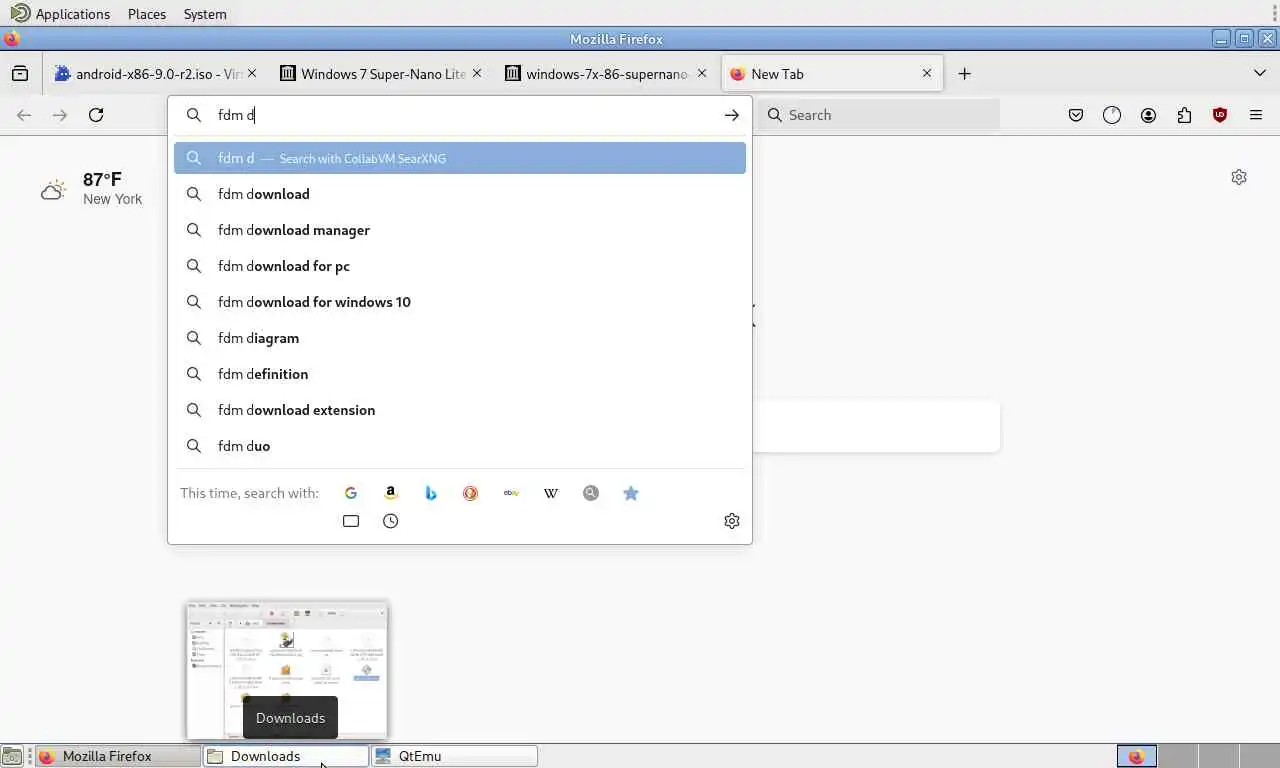Go back one page
The width and height of the screenshot is (1280, 768).
click(x=24, y=115)
